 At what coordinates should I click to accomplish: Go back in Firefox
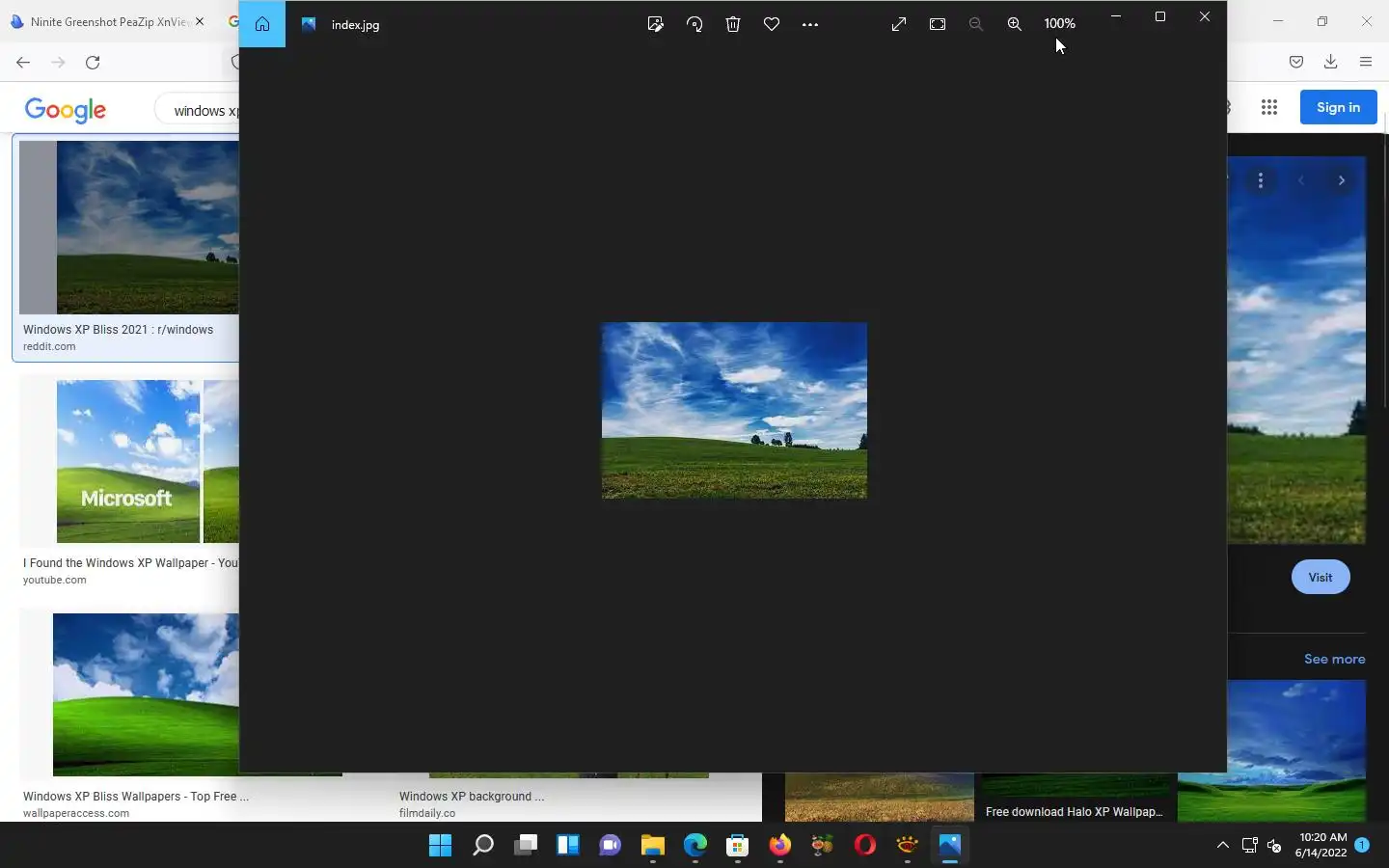click(23, 63)
